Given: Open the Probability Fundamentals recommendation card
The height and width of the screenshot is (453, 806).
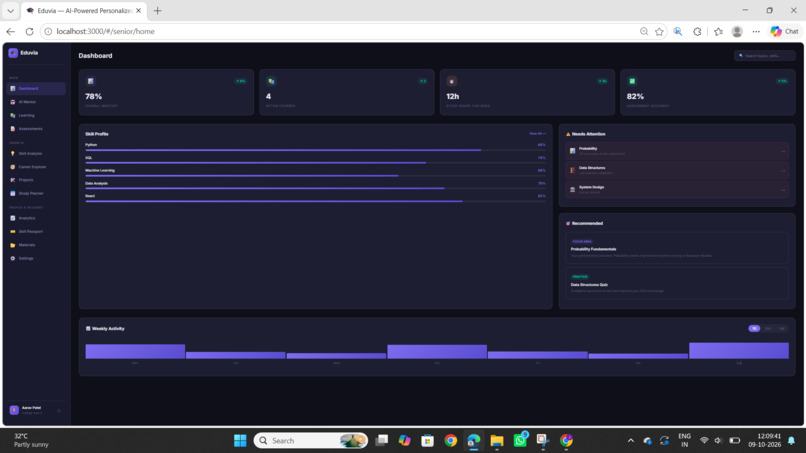Looking at the screenshot, I should (677, 248).
